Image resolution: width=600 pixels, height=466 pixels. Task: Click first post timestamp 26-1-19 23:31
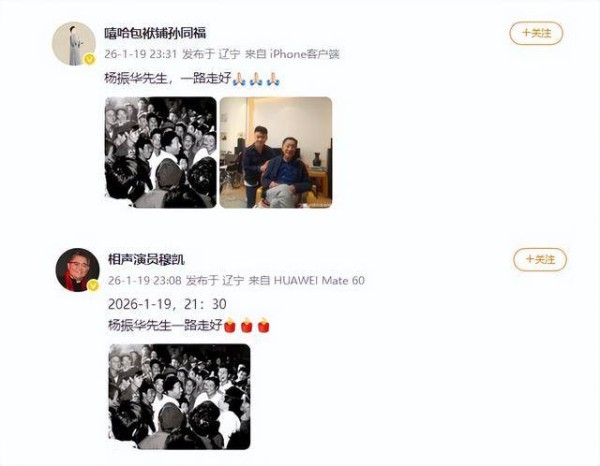[140, 54]
